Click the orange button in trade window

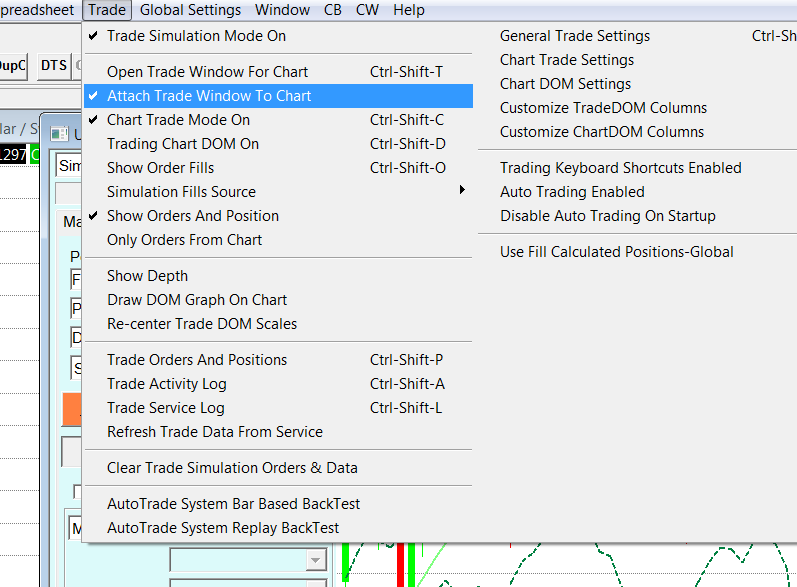(x=72, y=409)
